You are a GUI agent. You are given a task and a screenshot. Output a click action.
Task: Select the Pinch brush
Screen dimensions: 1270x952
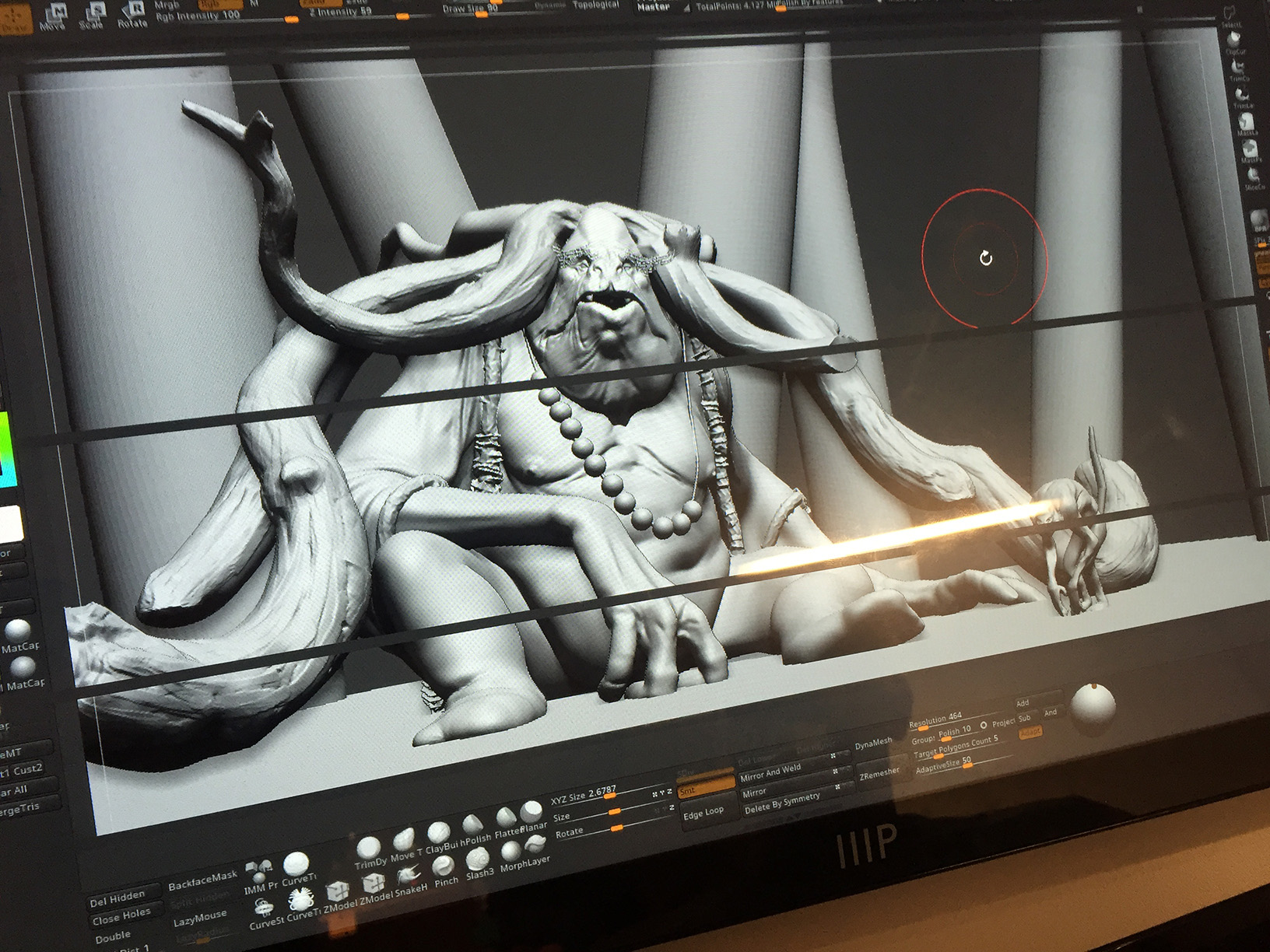click(x=446, y=873)
